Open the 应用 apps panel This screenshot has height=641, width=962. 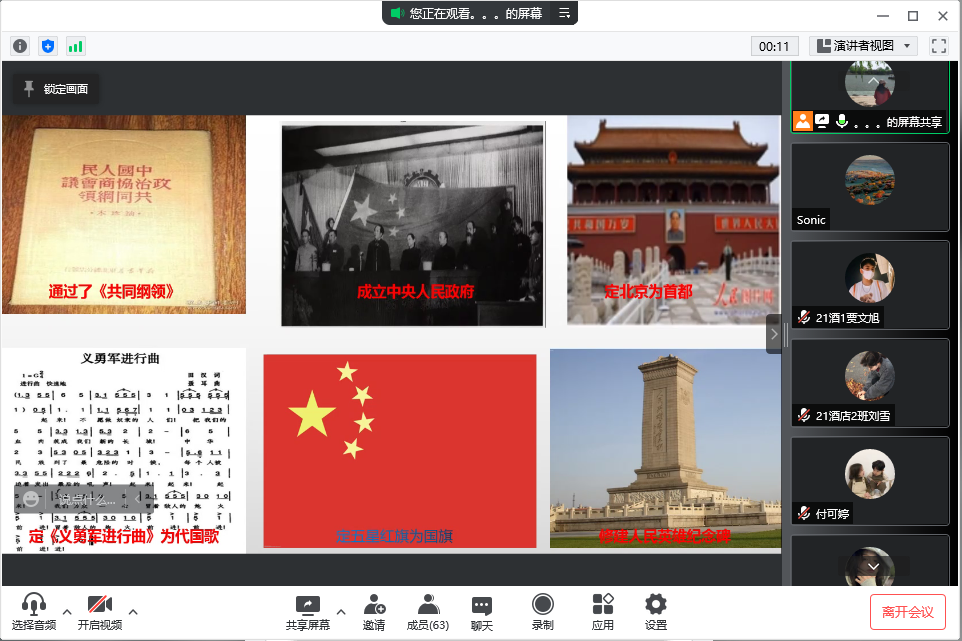coord(603,611)
